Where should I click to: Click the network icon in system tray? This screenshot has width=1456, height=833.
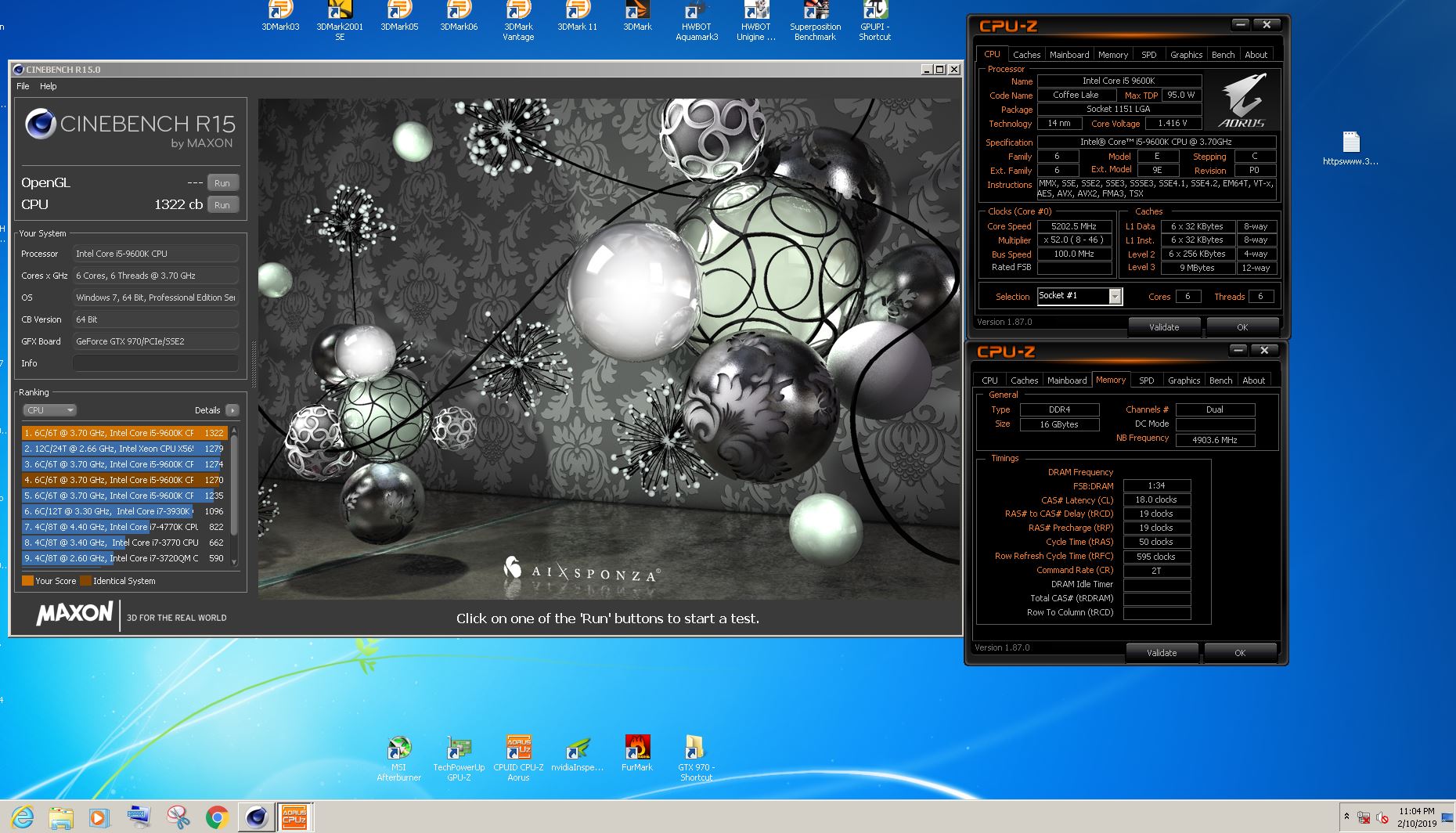click(1364, 817)
